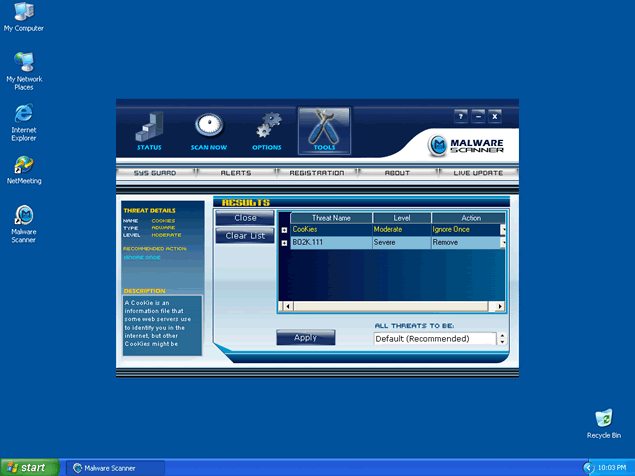Screen dimensions: 635x476
Task: Open the Live Update tab
Action: pos(478,173)
